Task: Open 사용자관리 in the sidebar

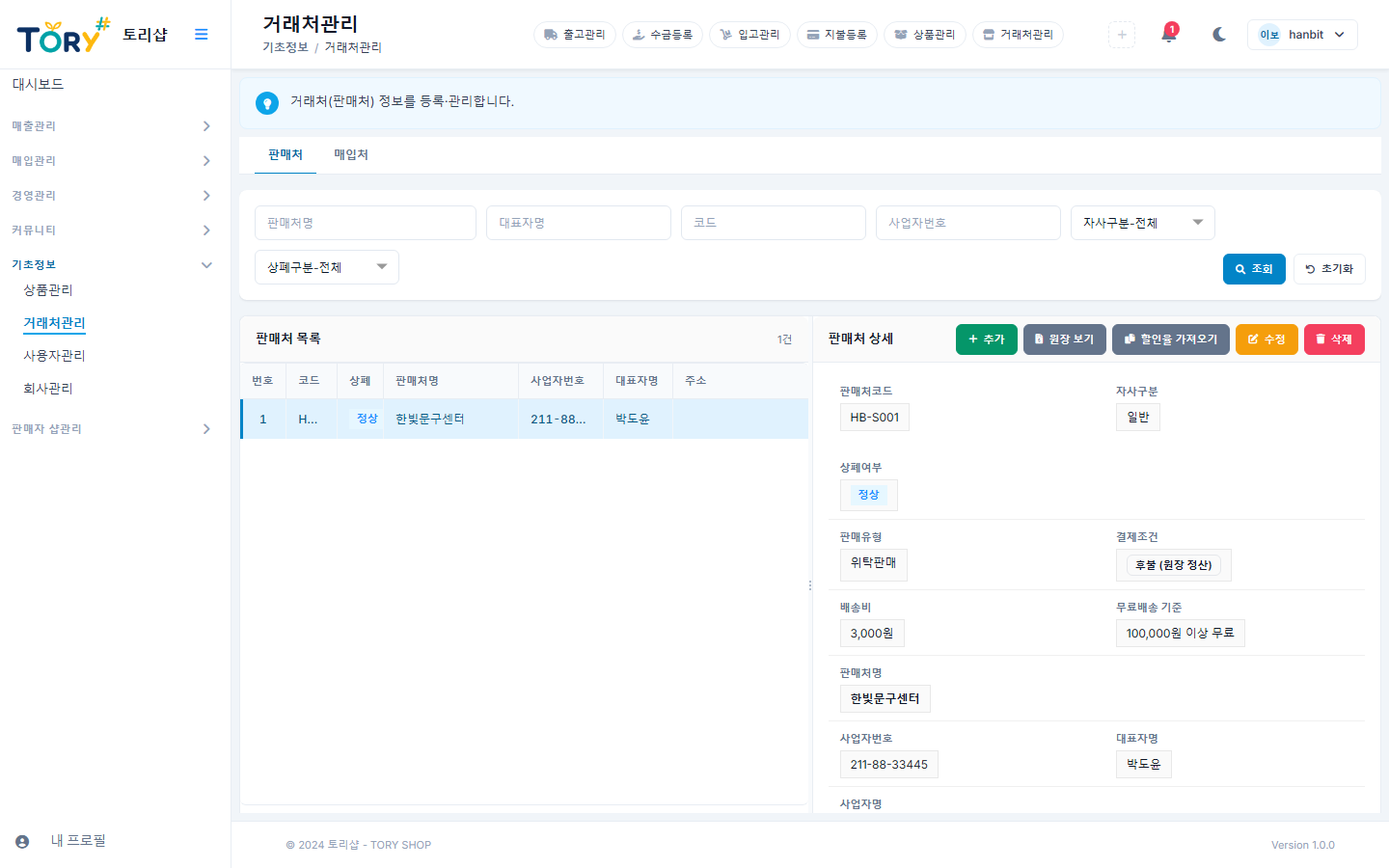Action: point(54,356)
